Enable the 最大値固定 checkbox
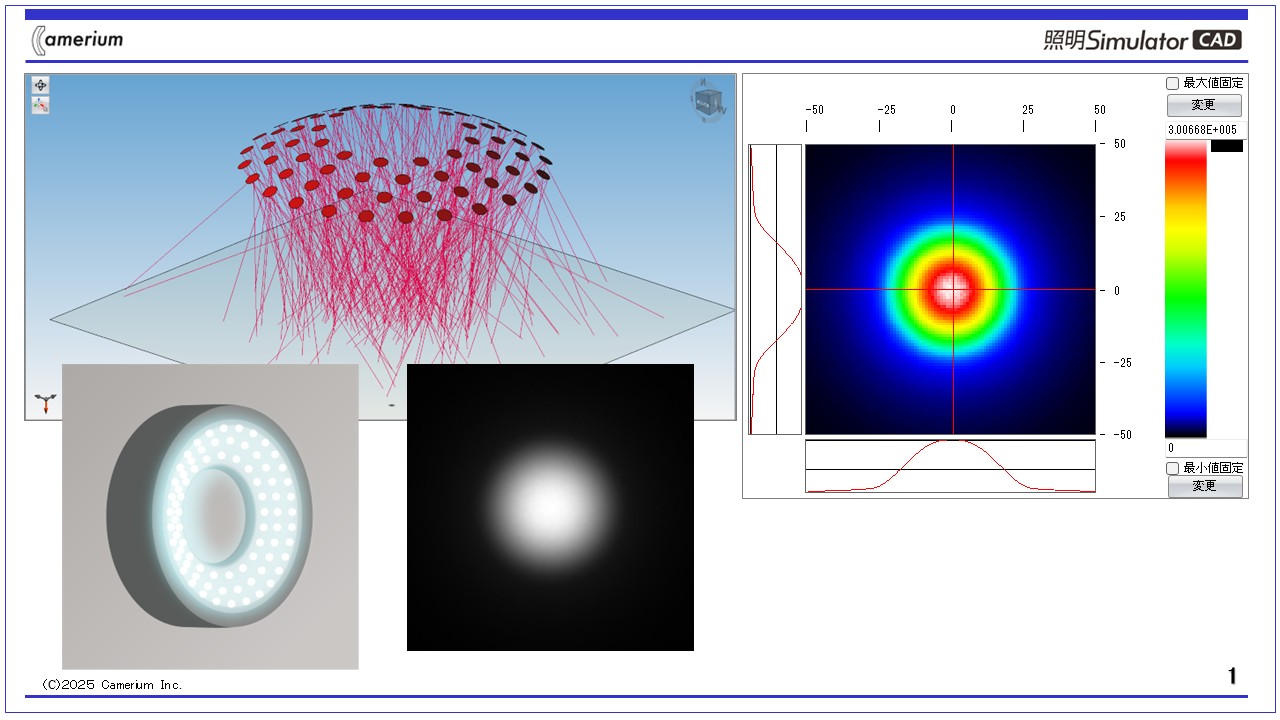Viewport: 1280px width, 720px height. 1173,84
